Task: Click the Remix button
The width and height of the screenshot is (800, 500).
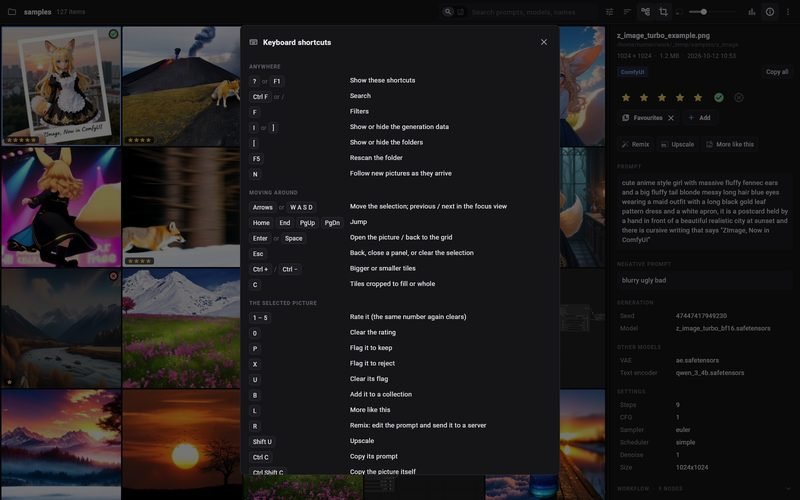Action: coord(635,144)
